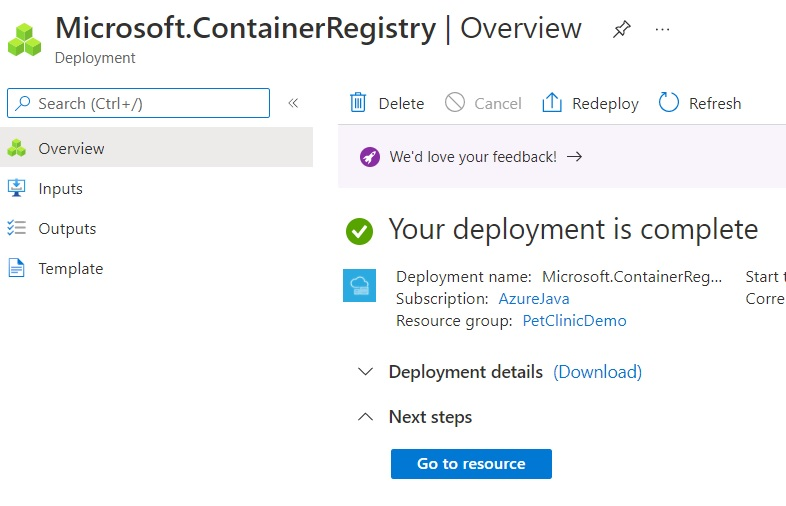Click the Cancel circle-slash icon

[x=455, y=102]
